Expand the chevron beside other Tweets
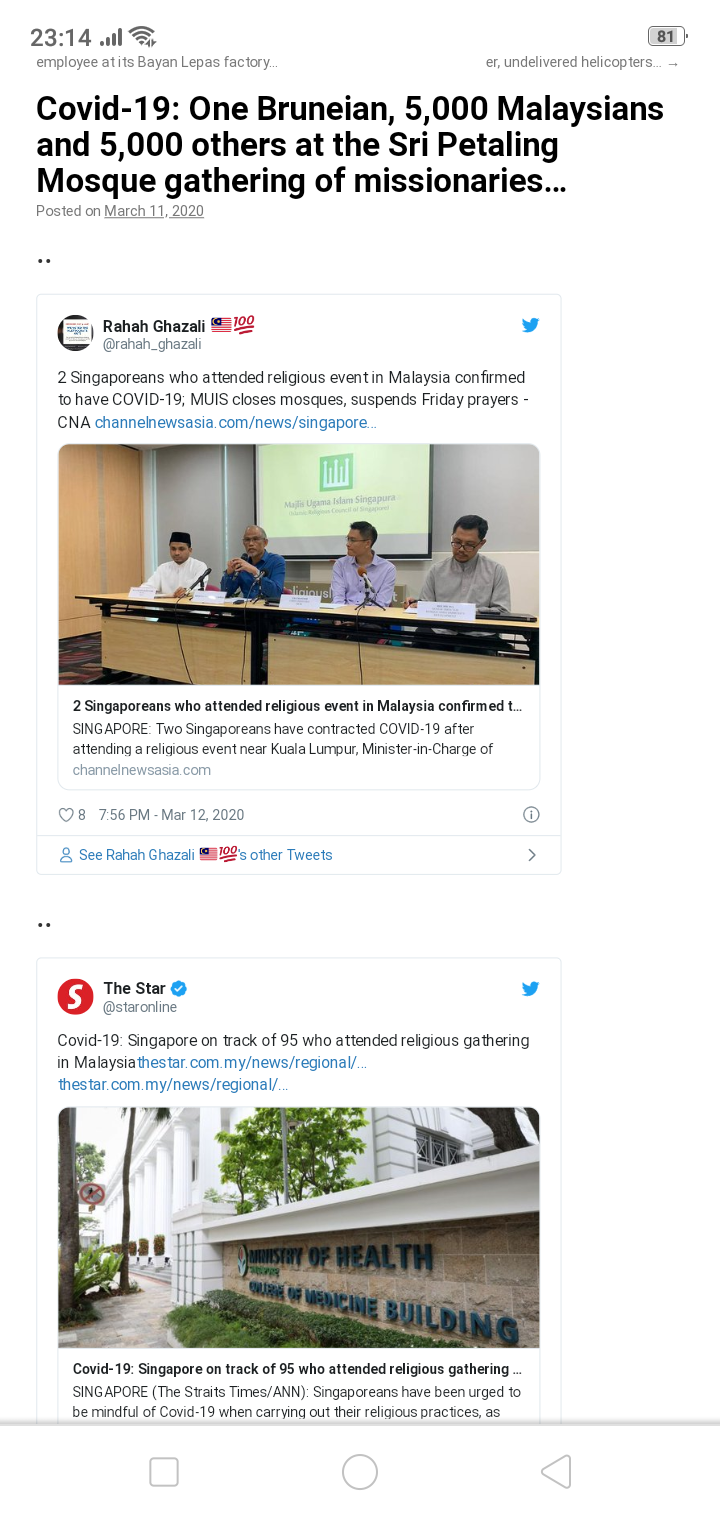 coord(532,855)
